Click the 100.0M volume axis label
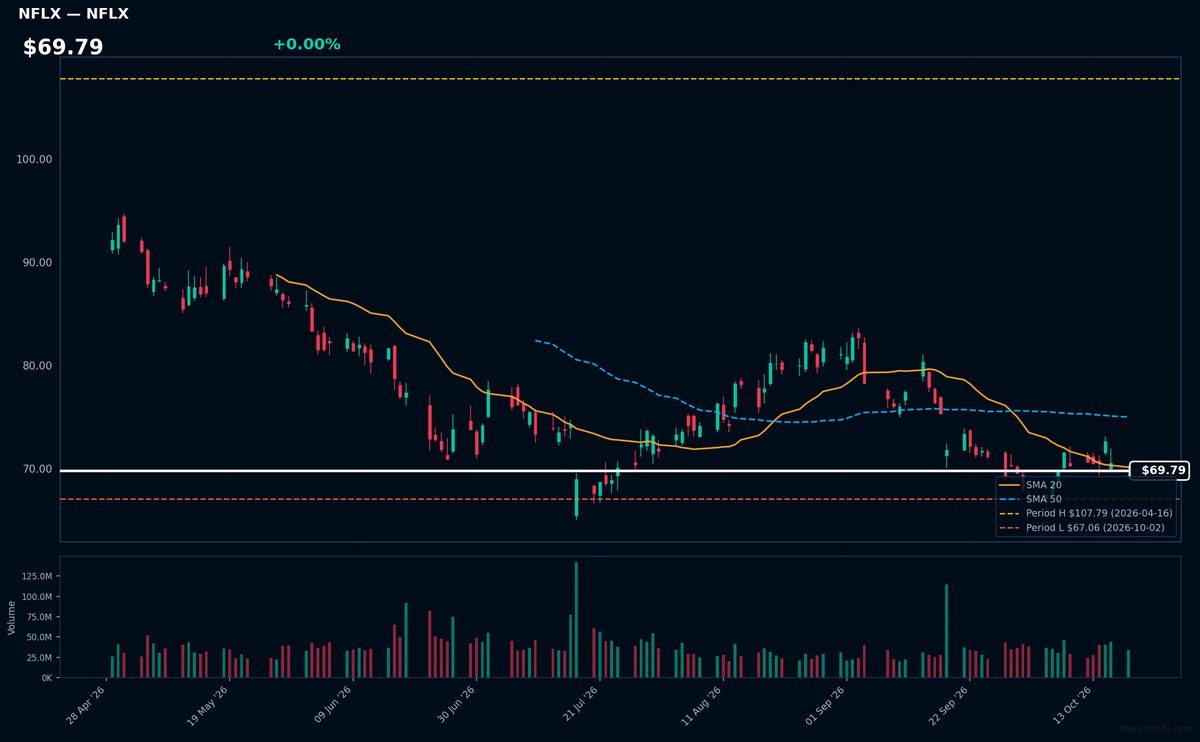1200x742 pixels. [x=37, y=597]
